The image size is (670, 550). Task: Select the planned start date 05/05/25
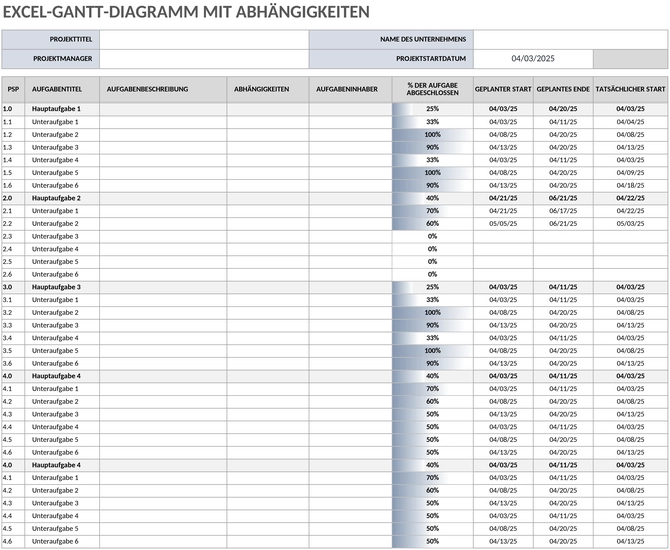point(503,224)
